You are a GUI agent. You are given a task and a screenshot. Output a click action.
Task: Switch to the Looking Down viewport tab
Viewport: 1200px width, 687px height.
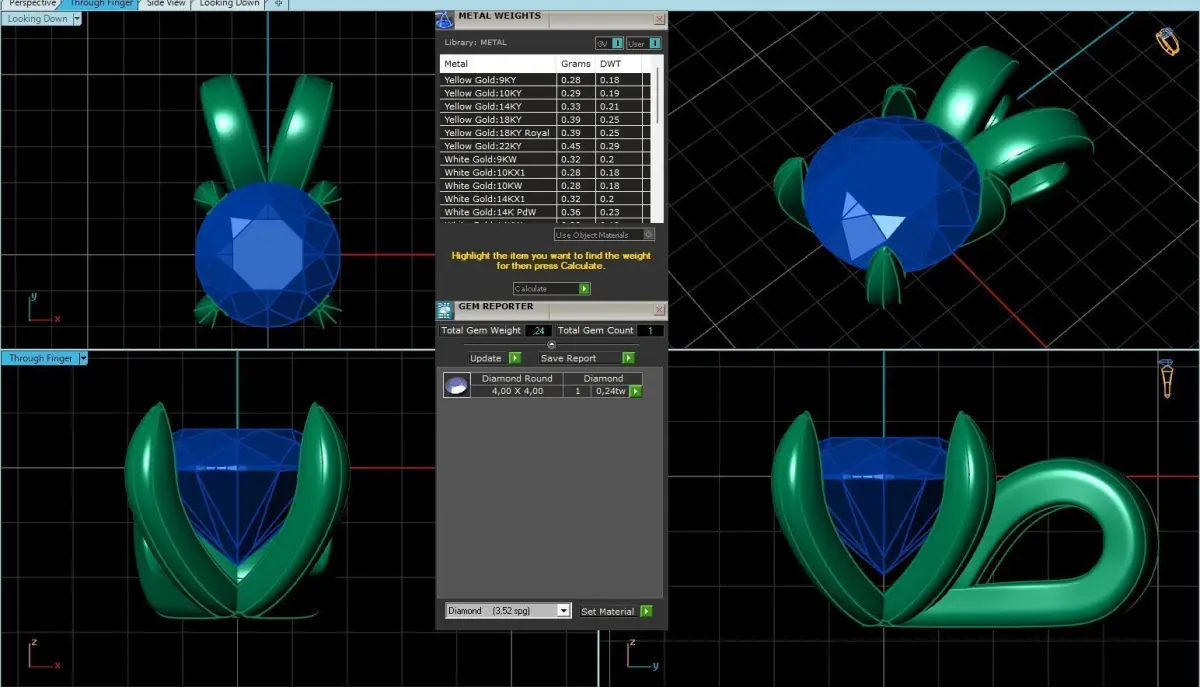(x=229, y=4)
